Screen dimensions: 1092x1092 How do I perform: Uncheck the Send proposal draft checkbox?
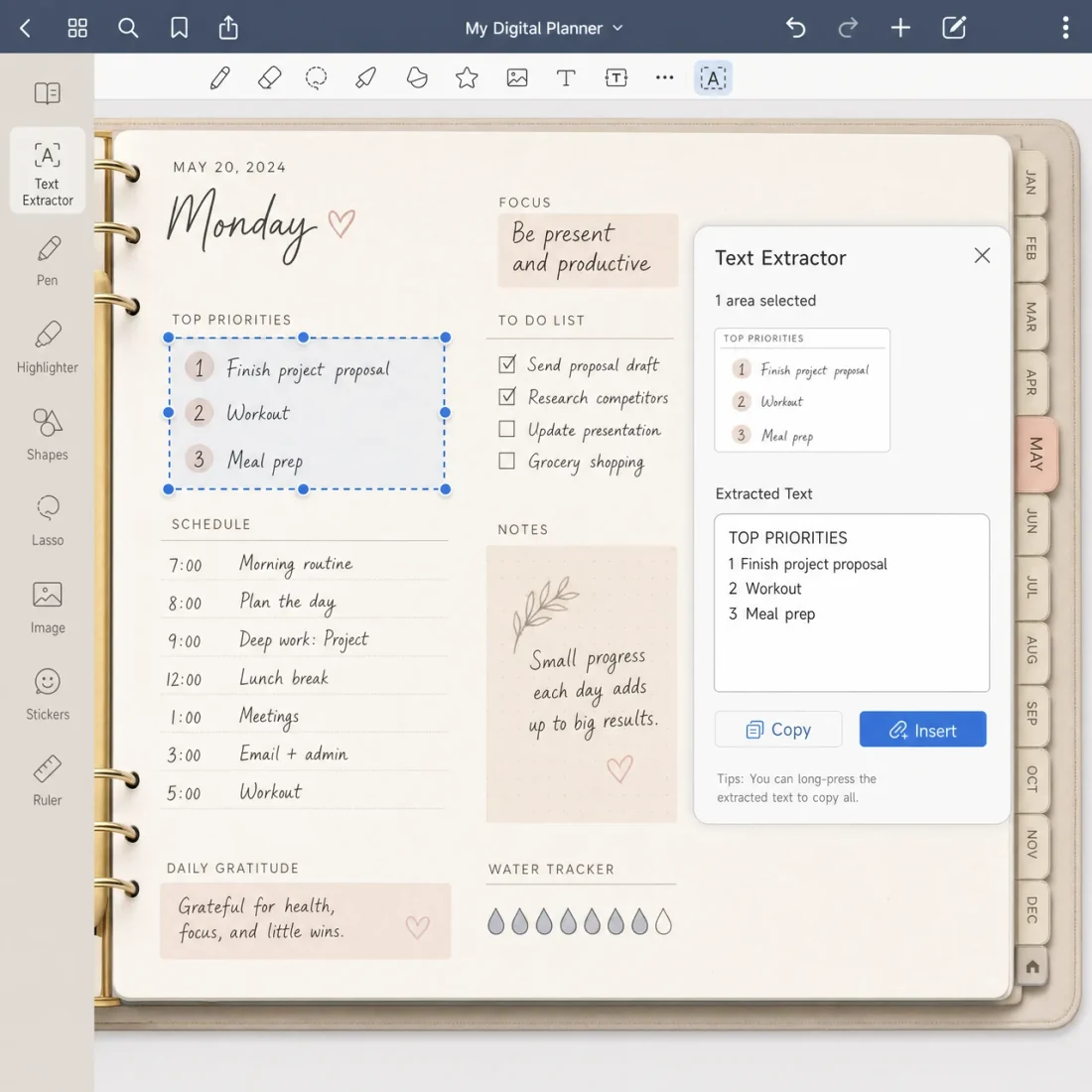(x=507, y=364)
